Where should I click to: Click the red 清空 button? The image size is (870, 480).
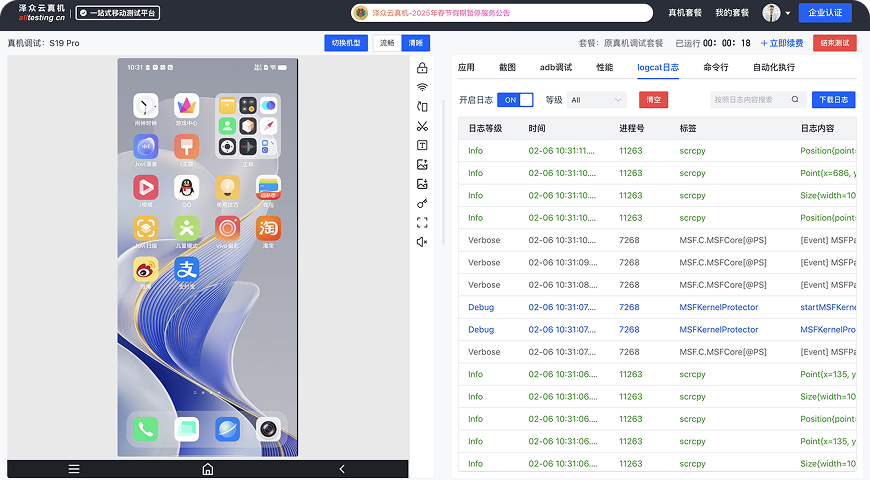point(653,100)
